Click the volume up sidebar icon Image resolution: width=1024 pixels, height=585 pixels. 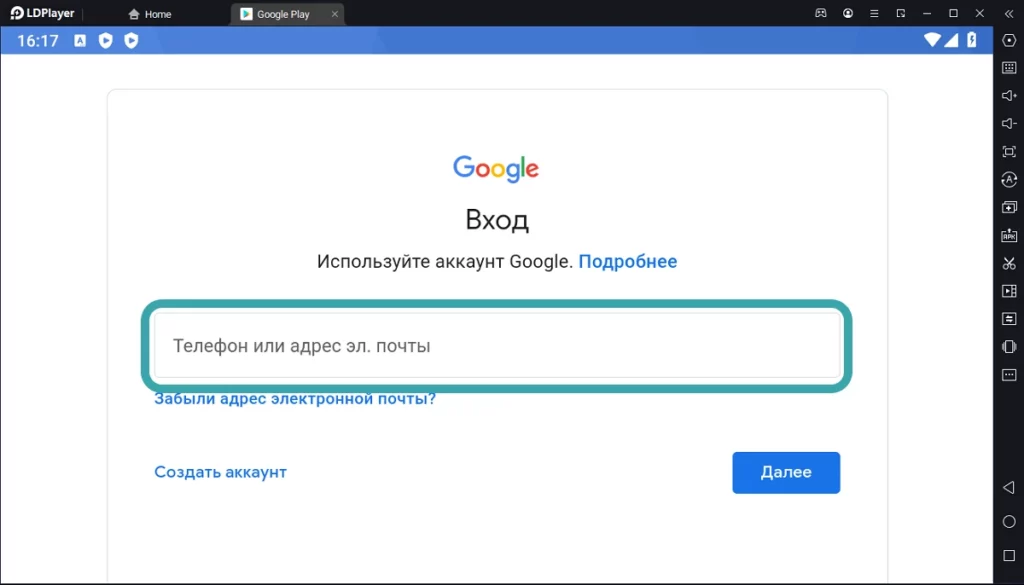click(1009, 96)
